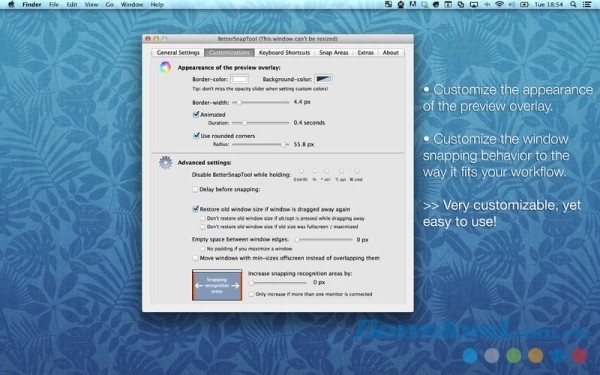Screen dimensions: 600x375
Task: Click Empty space between window edges slider
Action: click(x=324, y=240)
